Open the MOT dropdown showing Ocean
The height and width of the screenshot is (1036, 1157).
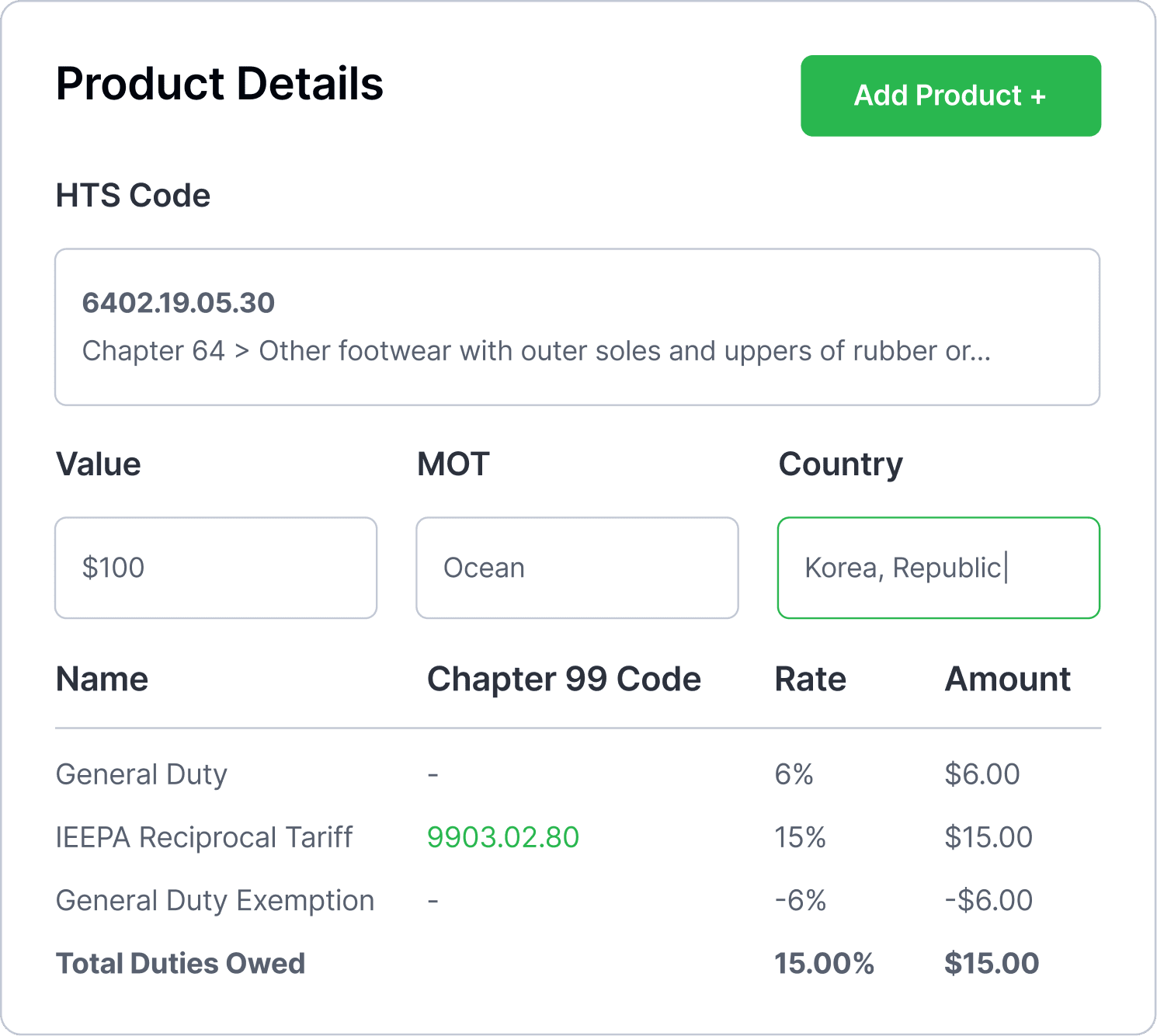(577, 568)
